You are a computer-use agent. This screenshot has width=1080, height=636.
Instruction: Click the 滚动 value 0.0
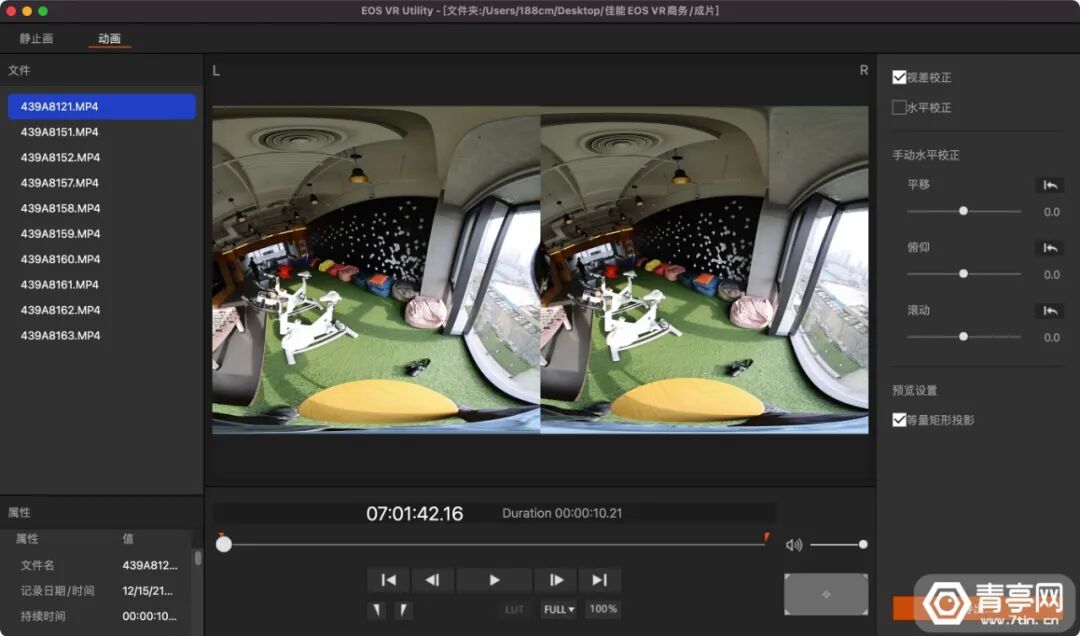1051,338
